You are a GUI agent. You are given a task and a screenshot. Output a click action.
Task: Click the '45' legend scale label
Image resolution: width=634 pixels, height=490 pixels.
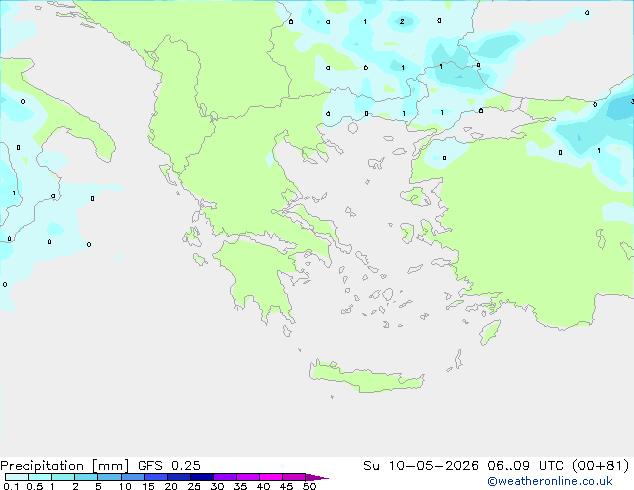point(286,486)
